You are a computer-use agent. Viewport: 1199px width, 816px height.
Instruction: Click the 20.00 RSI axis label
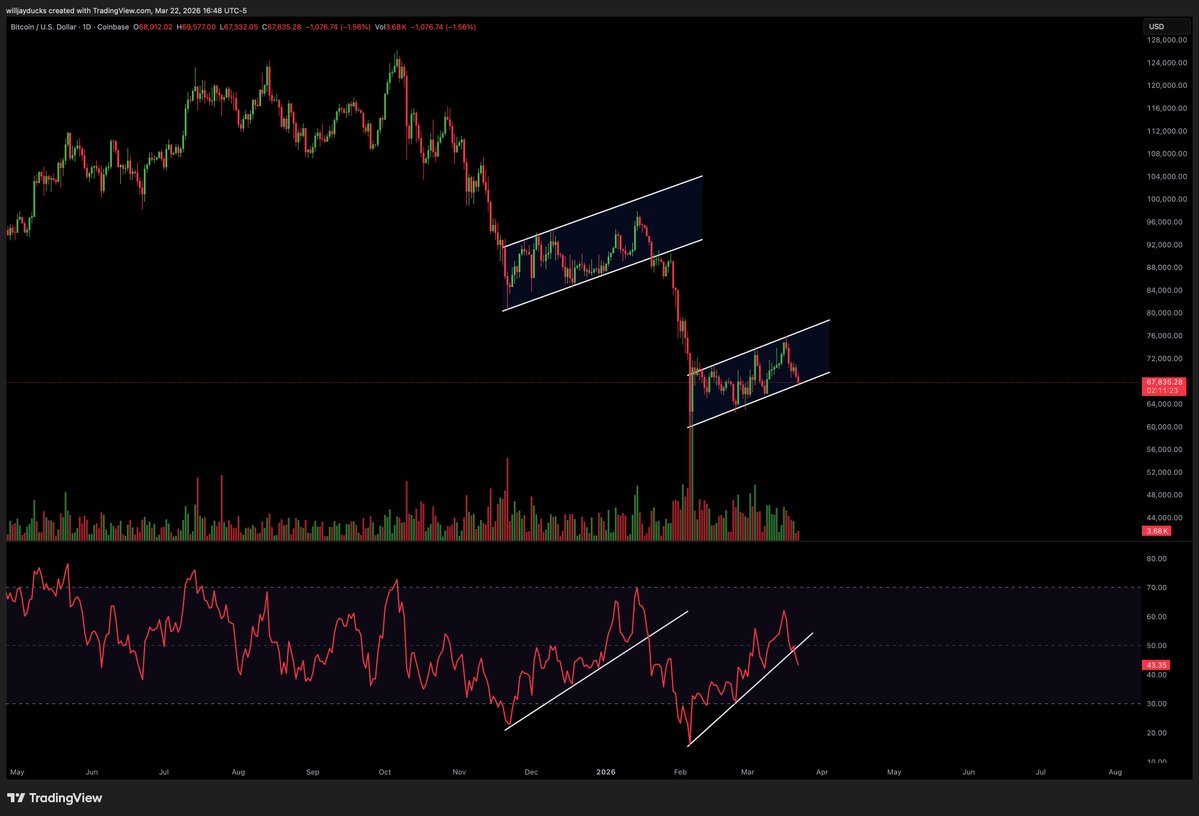click(x=1157, y=733)
